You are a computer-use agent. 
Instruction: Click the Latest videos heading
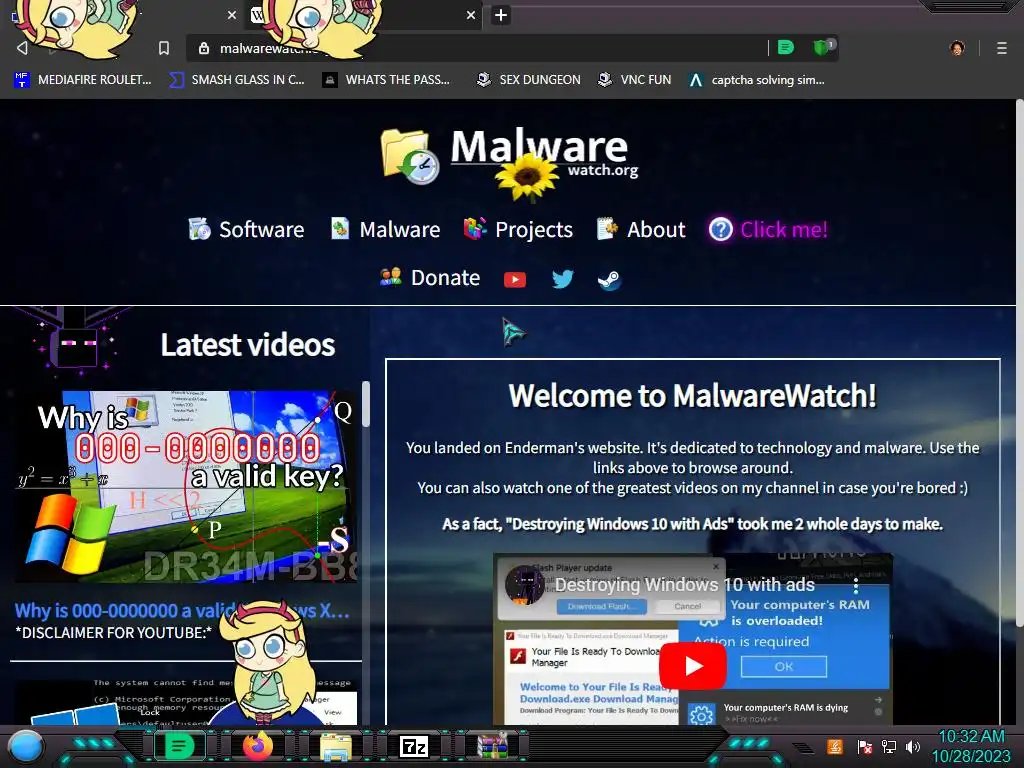coord(248,345)
